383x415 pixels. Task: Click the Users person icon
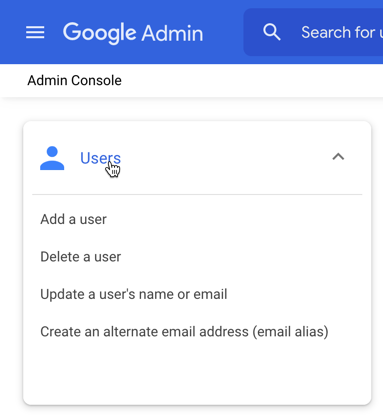point(52,158)
